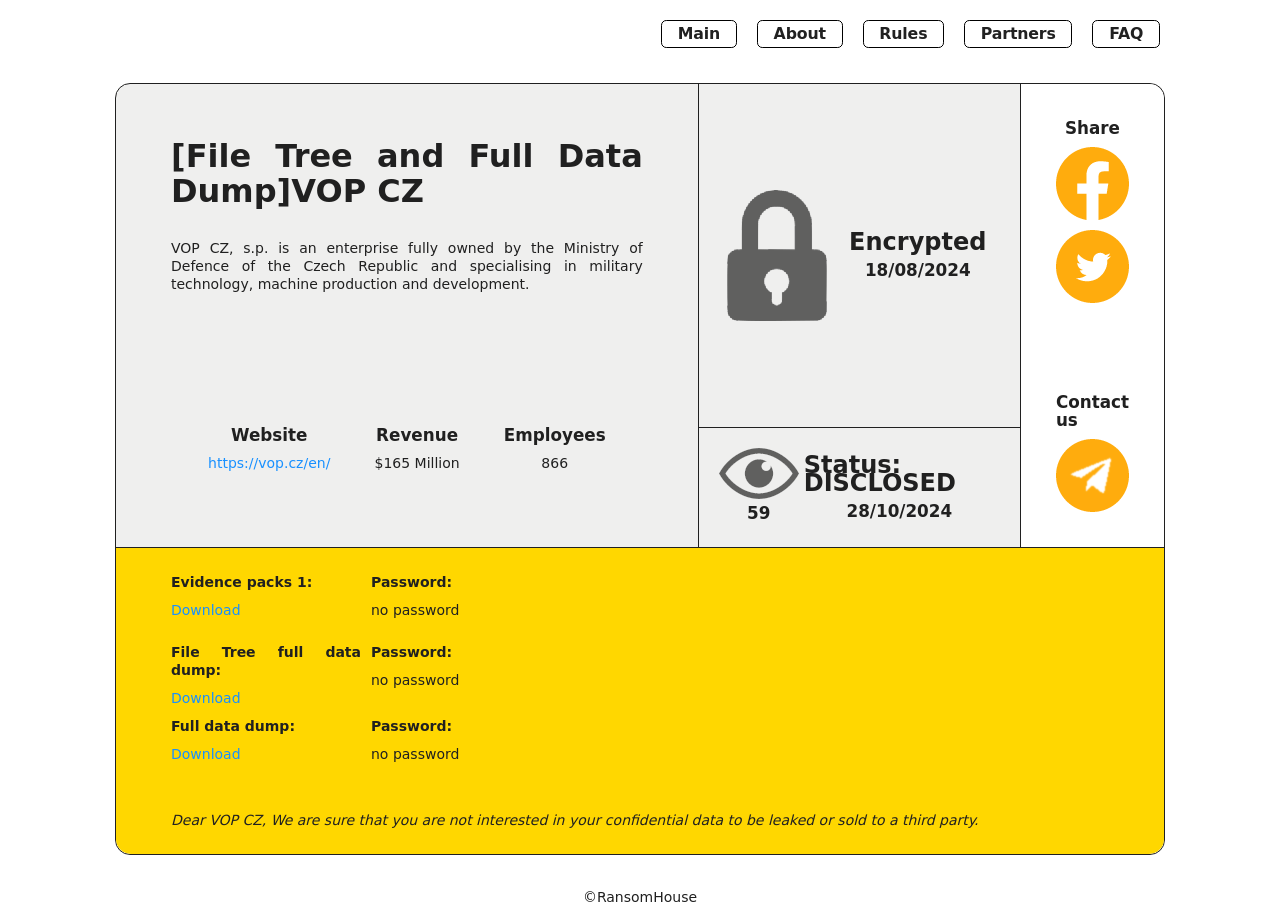Click the eye views icon
Image resolution: width=1280 pixels, height=924 pixels.
pyautogui.click(x=758, y=473)
